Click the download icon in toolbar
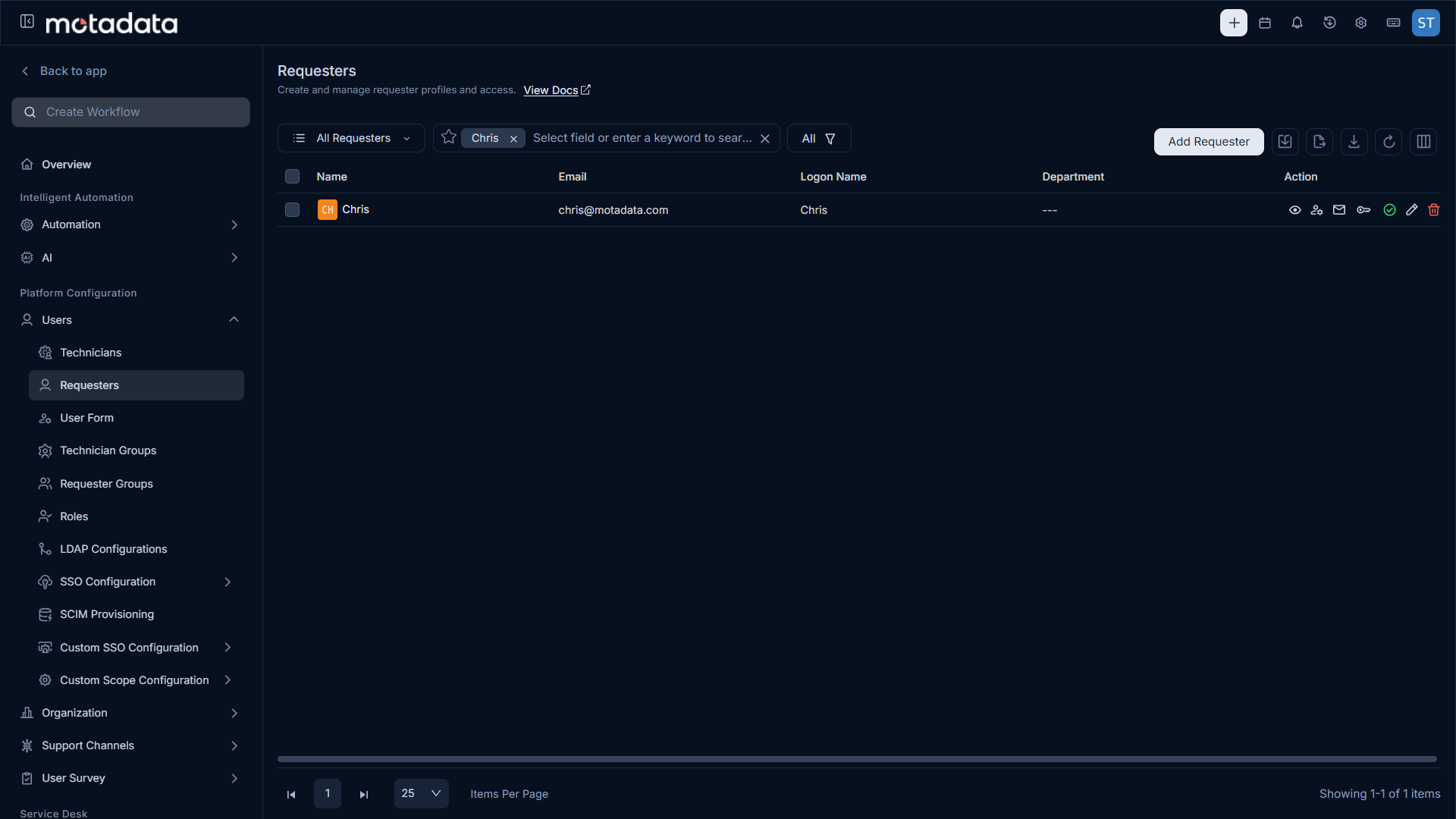The height and width of the screenshot is (819, 1456). 1354,142
